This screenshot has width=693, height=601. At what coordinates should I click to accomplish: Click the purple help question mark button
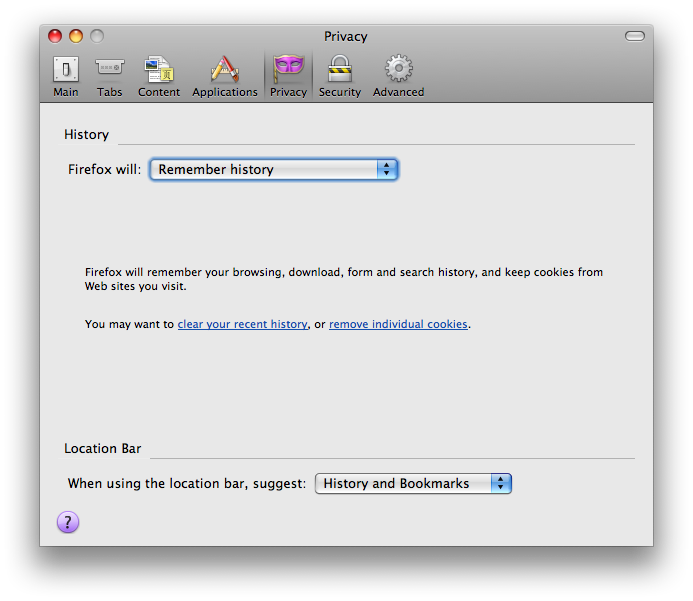point(68,522)
